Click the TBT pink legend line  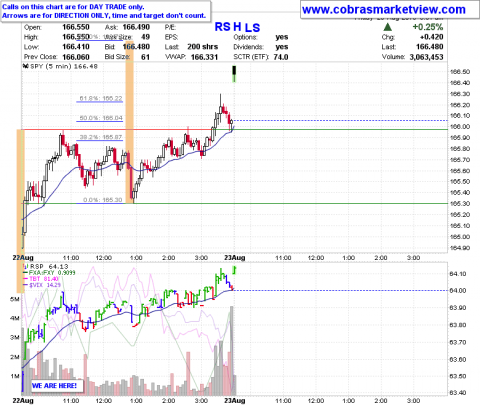click(25, 279)
